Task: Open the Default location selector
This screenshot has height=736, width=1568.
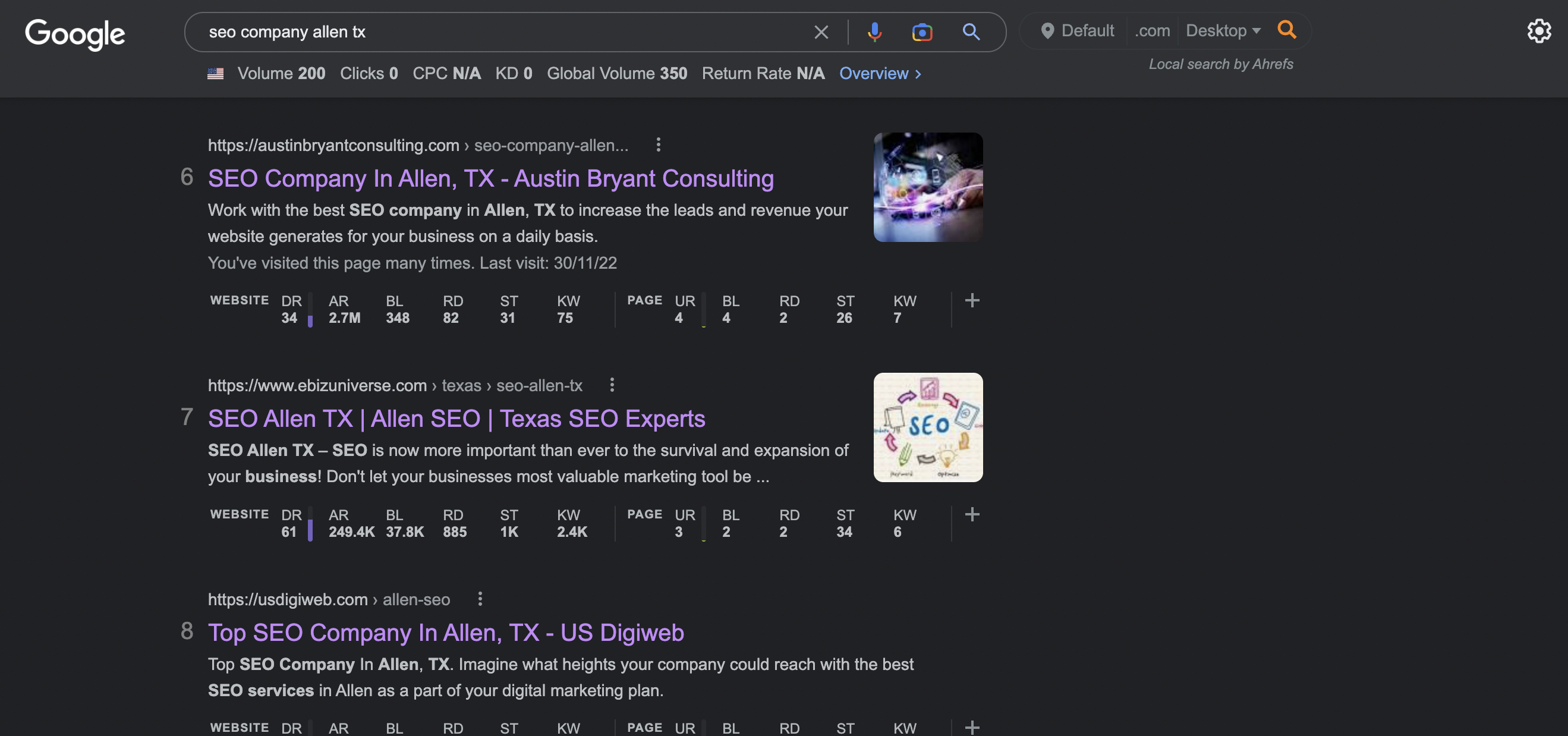Action: (1087, 30)
